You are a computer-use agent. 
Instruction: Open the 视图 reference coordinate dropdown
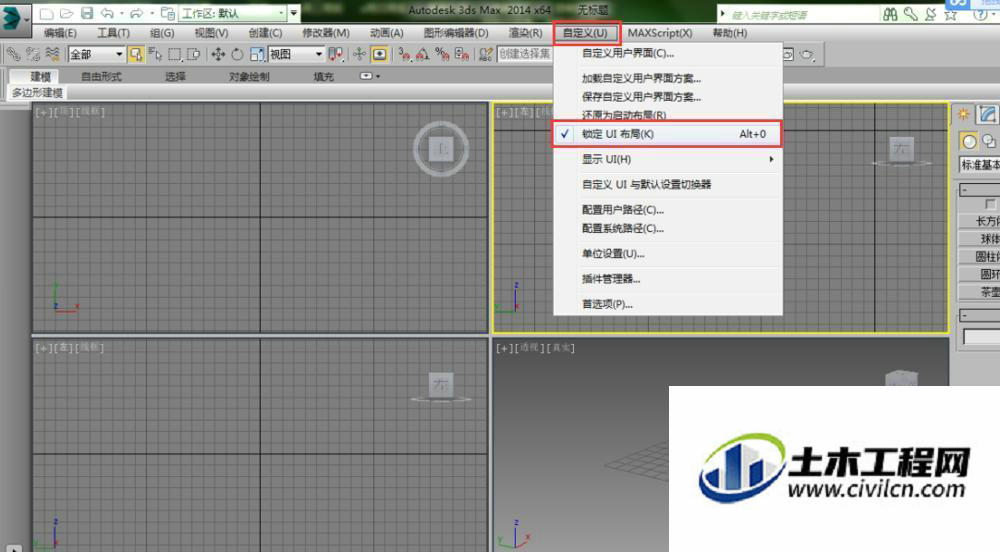click(296, 55)
